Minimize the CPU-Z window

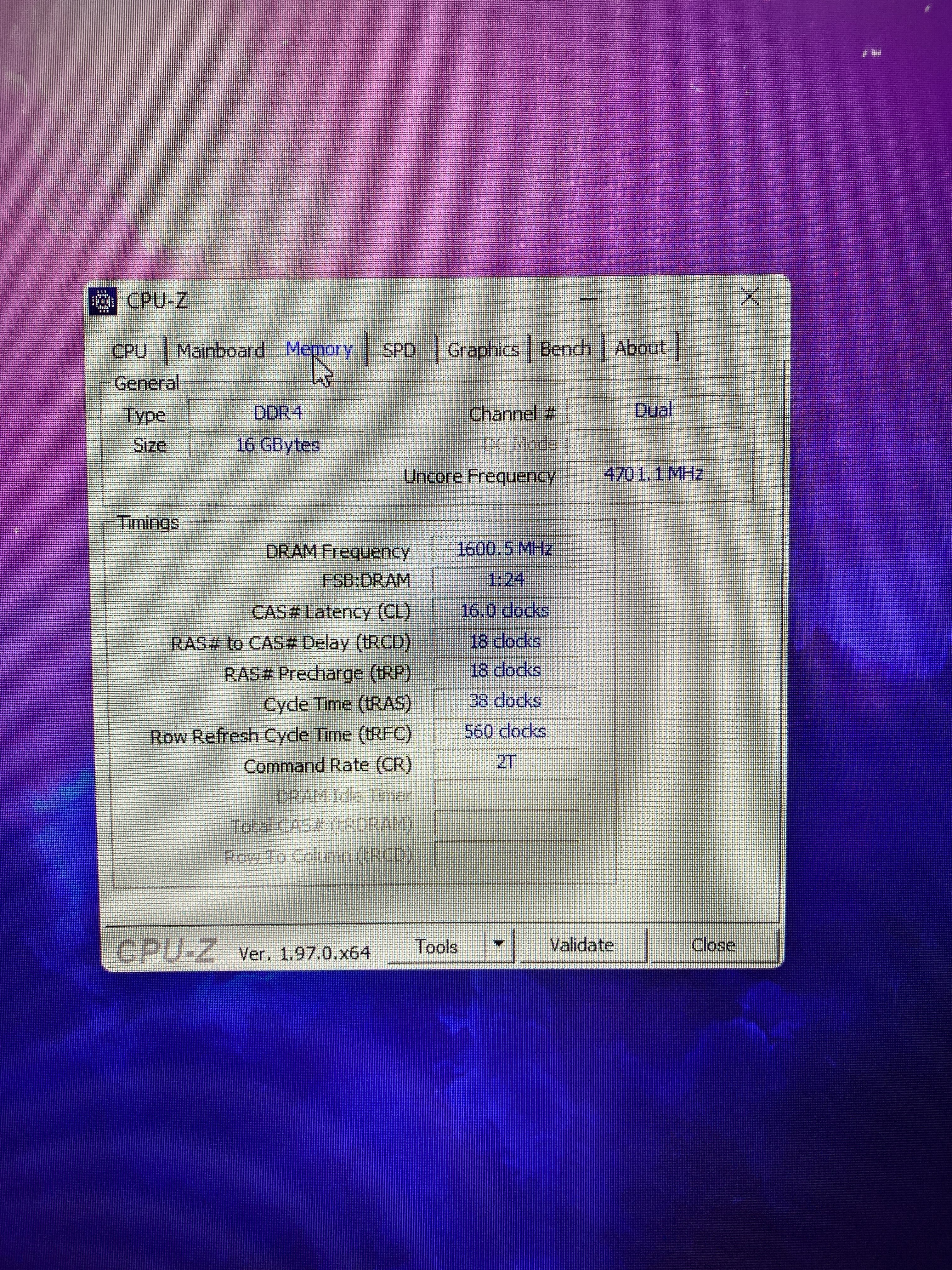pyautogui.click(x=589, y=299)
